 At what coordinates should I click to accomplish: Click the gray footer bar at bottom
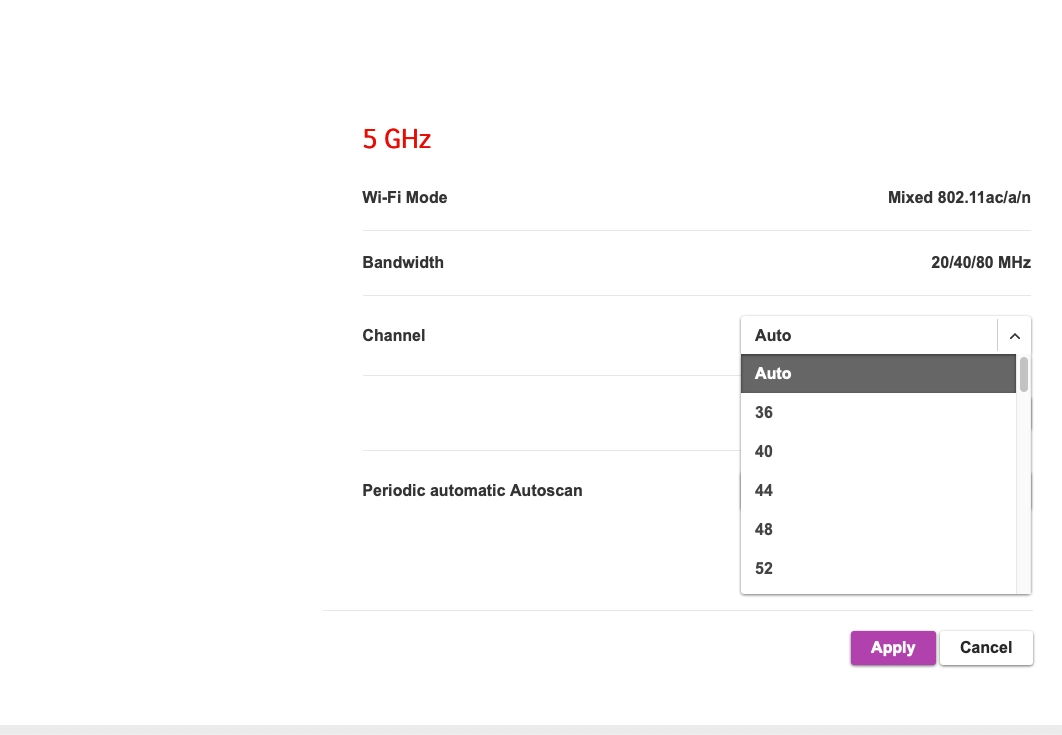[531, 729]
